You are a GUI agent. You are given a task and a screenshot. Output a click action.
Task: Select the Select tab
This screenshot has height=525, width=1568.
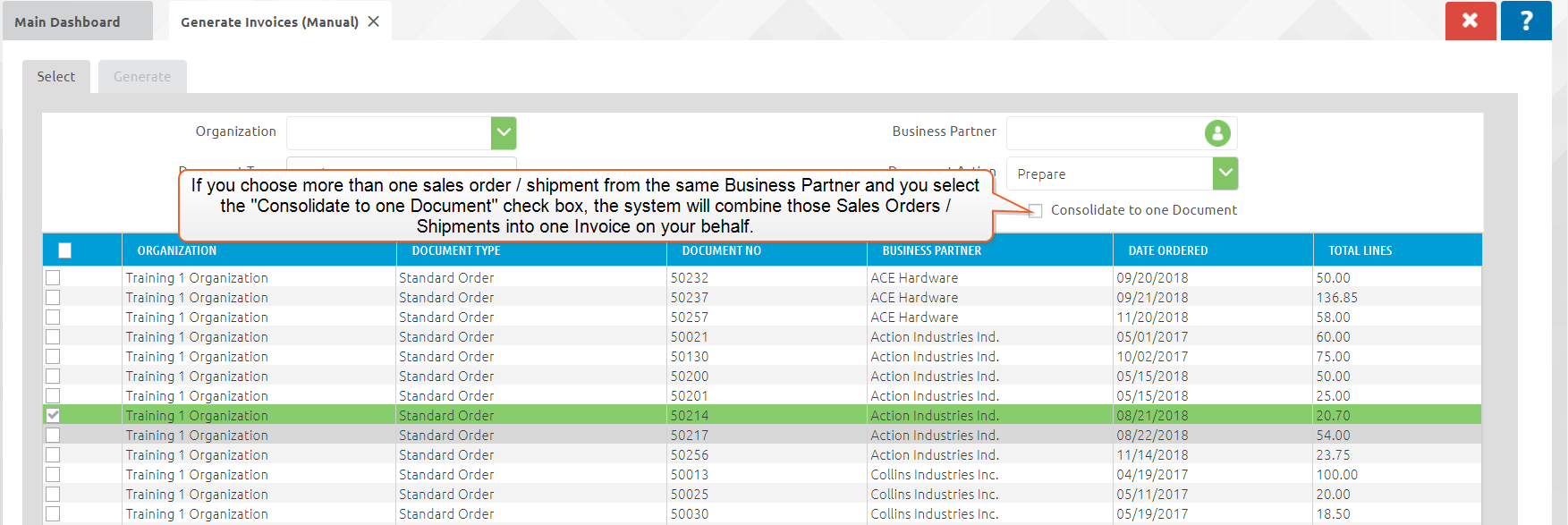coord(55,77)
